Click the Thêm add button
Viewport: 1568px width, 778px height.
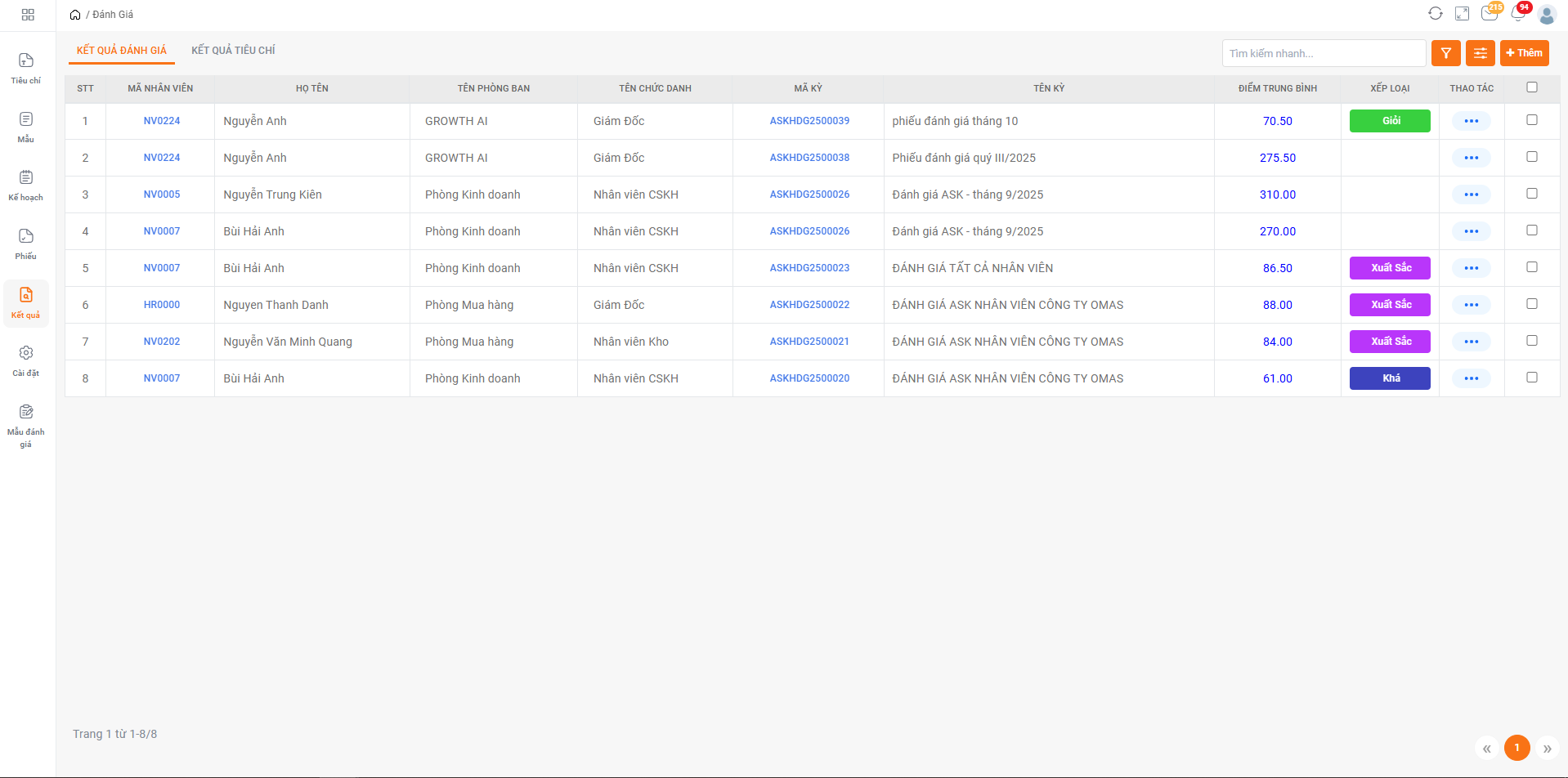(1524, 53)
